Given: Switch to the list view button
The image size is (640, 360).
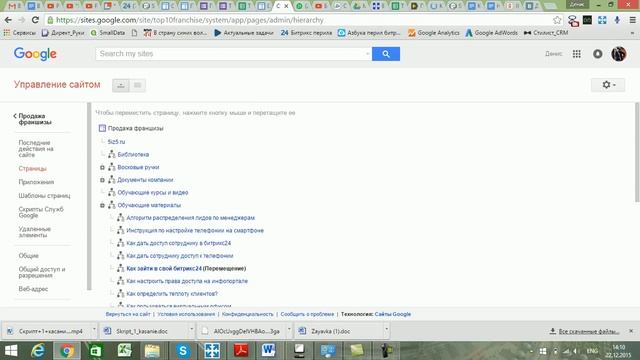Looking at the screenshot, I should 138,85.
